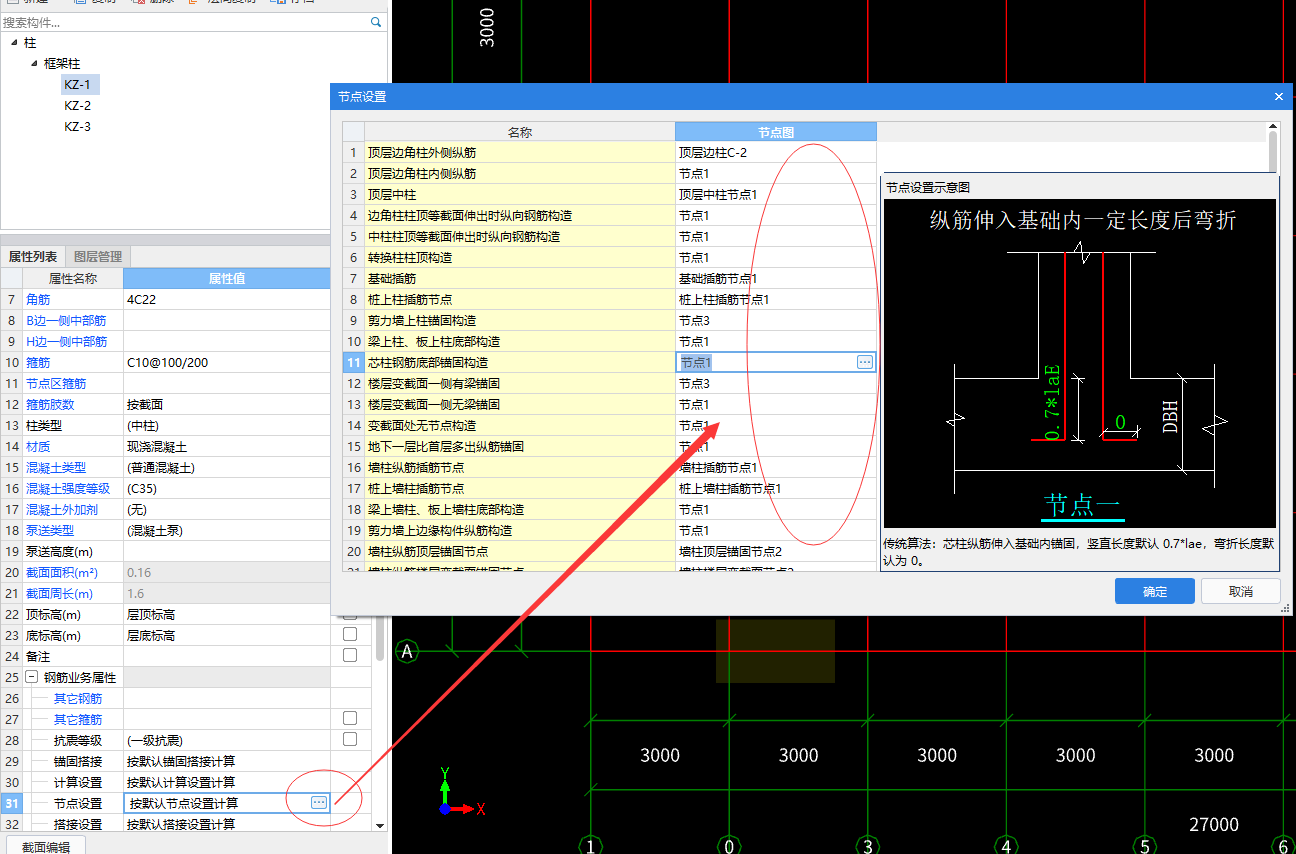Open node picker via ellipsis in 芯柱钢筋底部锚固构造 row
The height and width of the screenshot is (854, 1296).
pos(865,362)
